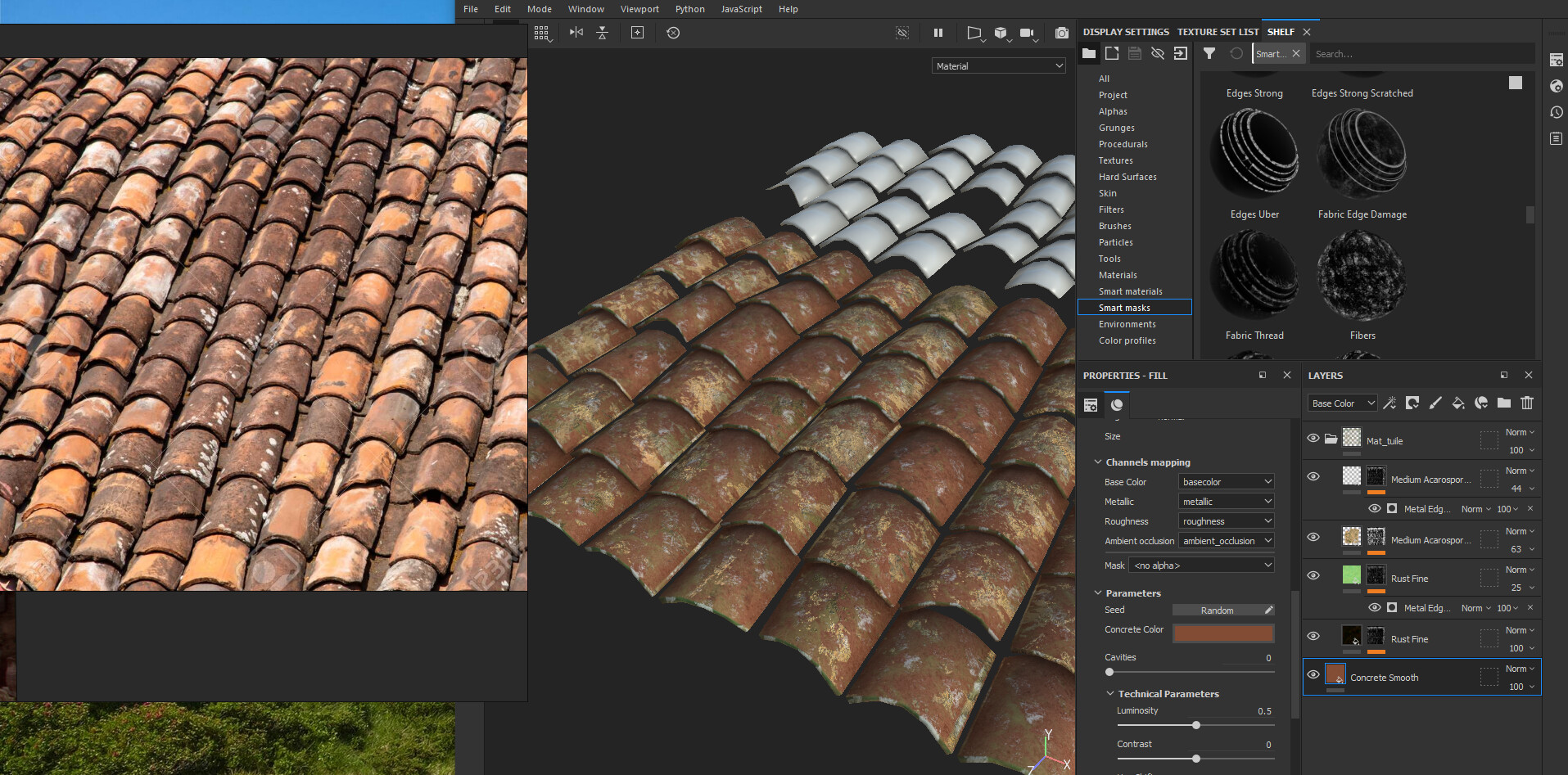Hide the Medium Acarospor layer at 63 opacity
This screenshot has height=775, width=1568.
click(1313, 537)
